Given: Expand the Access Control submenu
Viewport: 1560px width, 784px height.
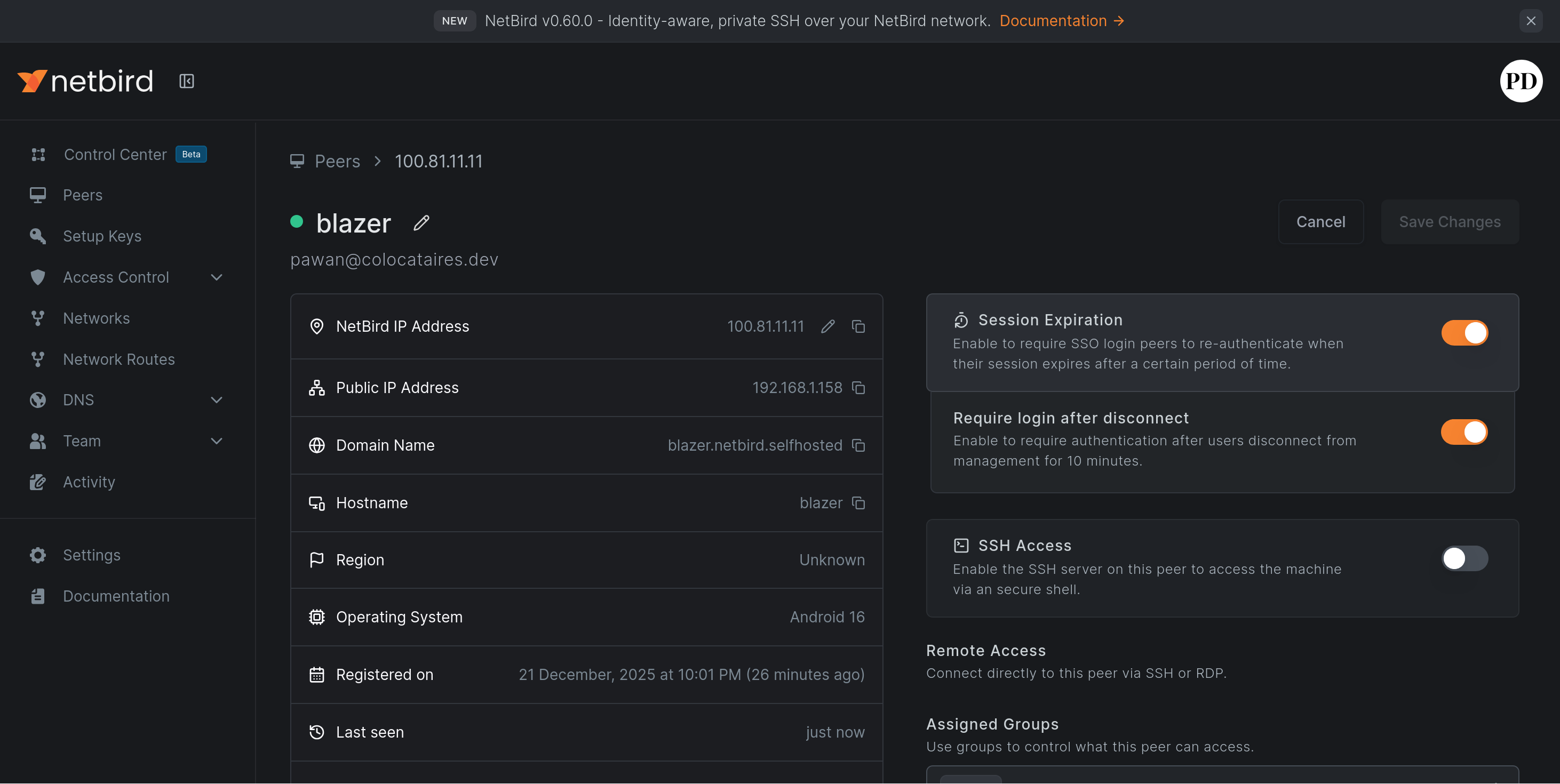Looking at the screenshot, I should (x=216, y=277).
